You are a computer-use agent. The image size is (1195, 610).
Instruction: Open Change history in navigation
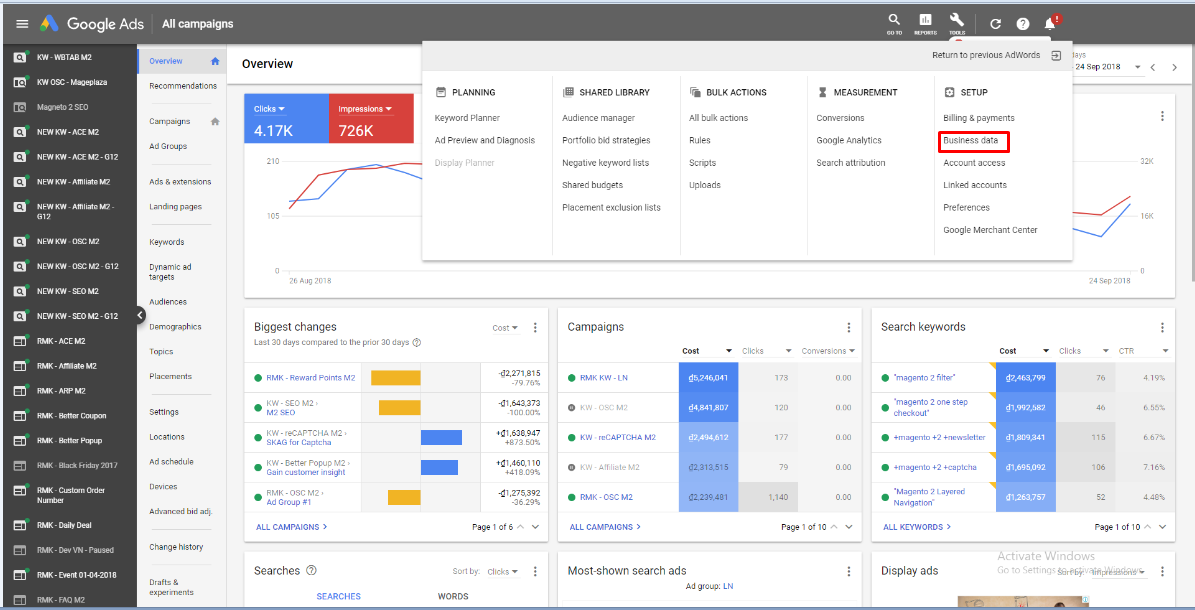click(x=177, y=547)
